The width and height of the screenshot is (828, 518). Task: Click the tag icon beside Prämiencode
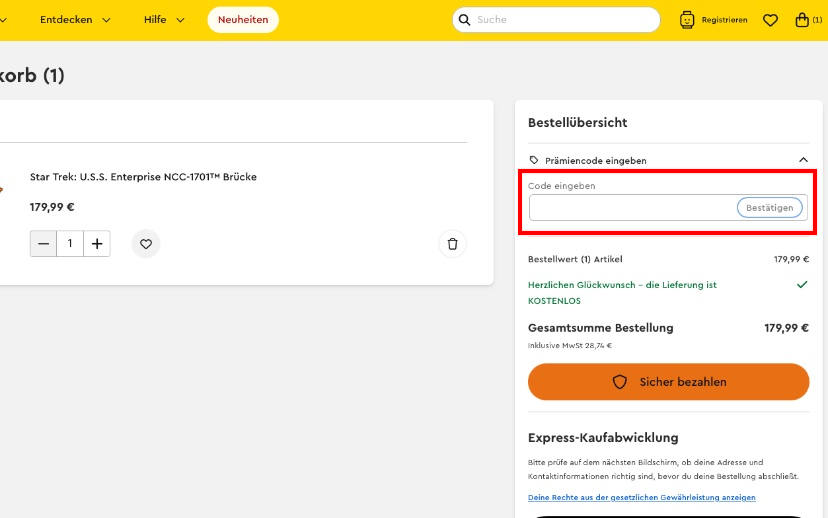[534, 160]
